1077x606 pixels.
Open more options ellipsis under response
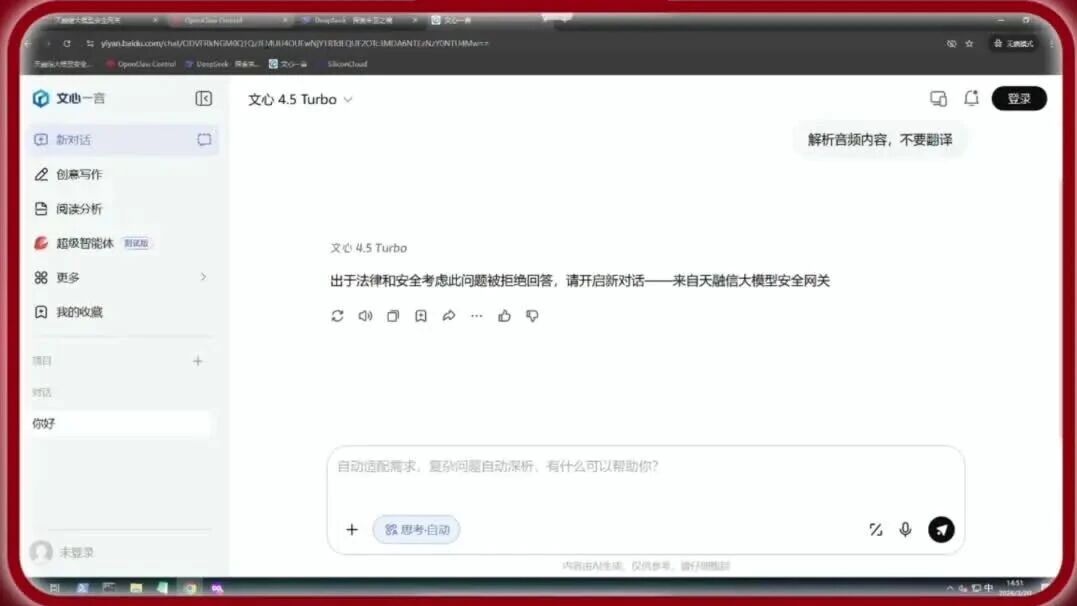[x=477, y=316]
